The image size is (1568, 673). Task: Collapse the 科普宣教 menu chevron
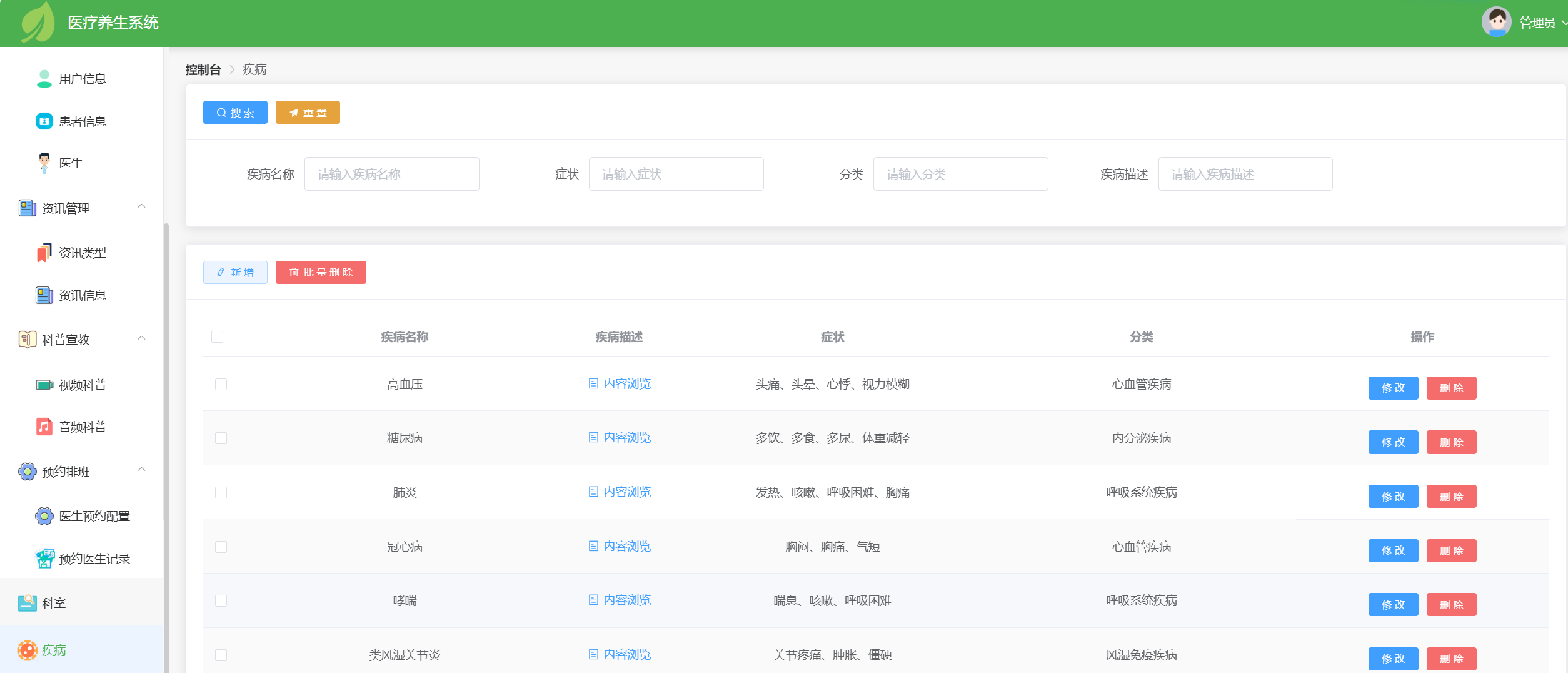point(141,338)
